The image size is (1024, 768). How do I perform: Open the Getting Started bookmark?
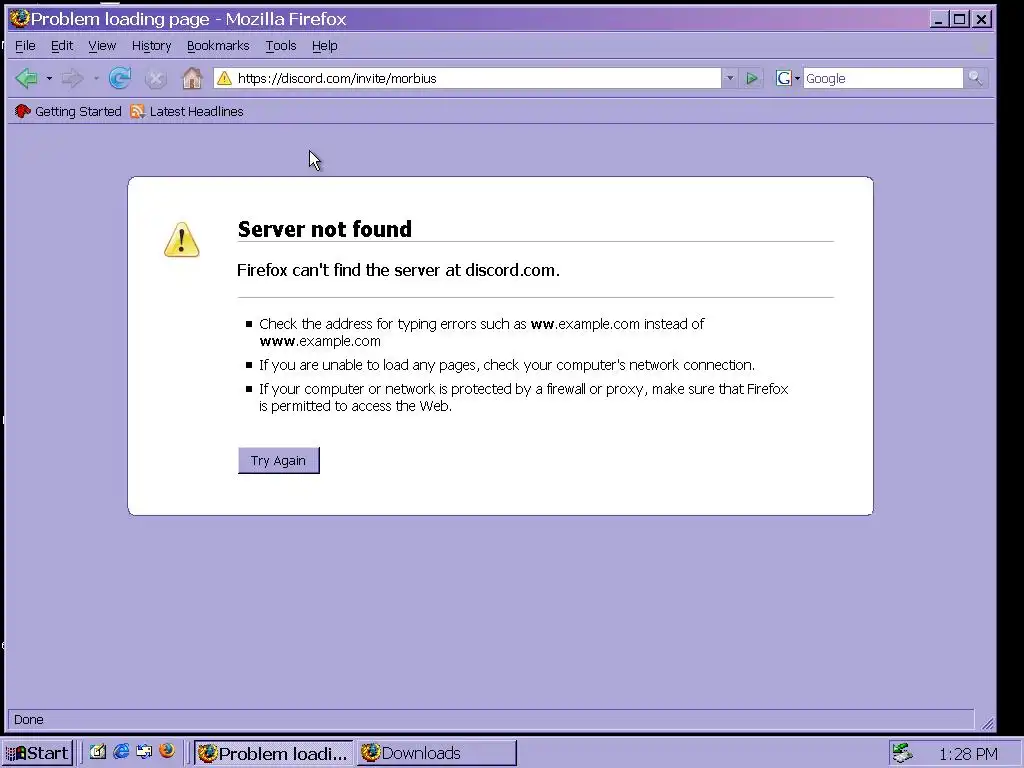point(68,112)
